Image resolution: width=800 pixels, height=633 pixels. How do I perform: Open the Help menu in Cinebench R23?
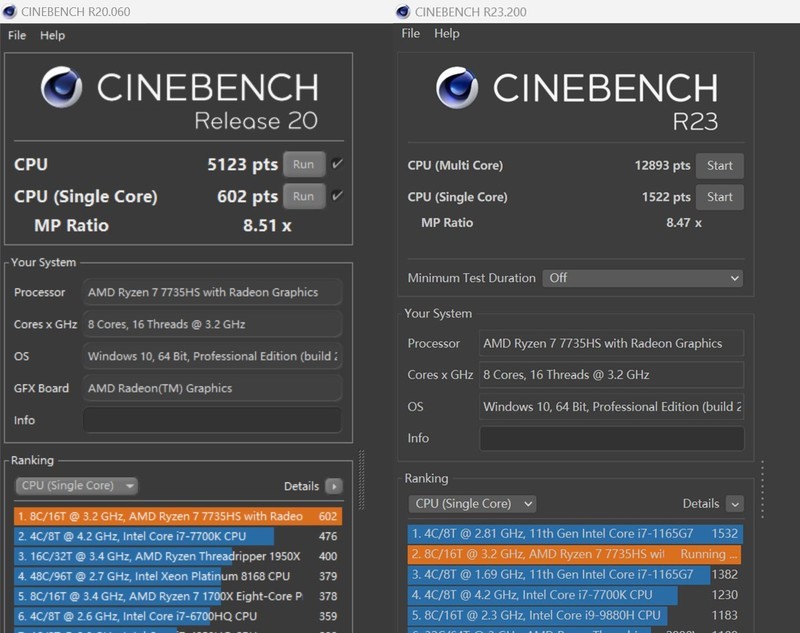coord(447,33)
